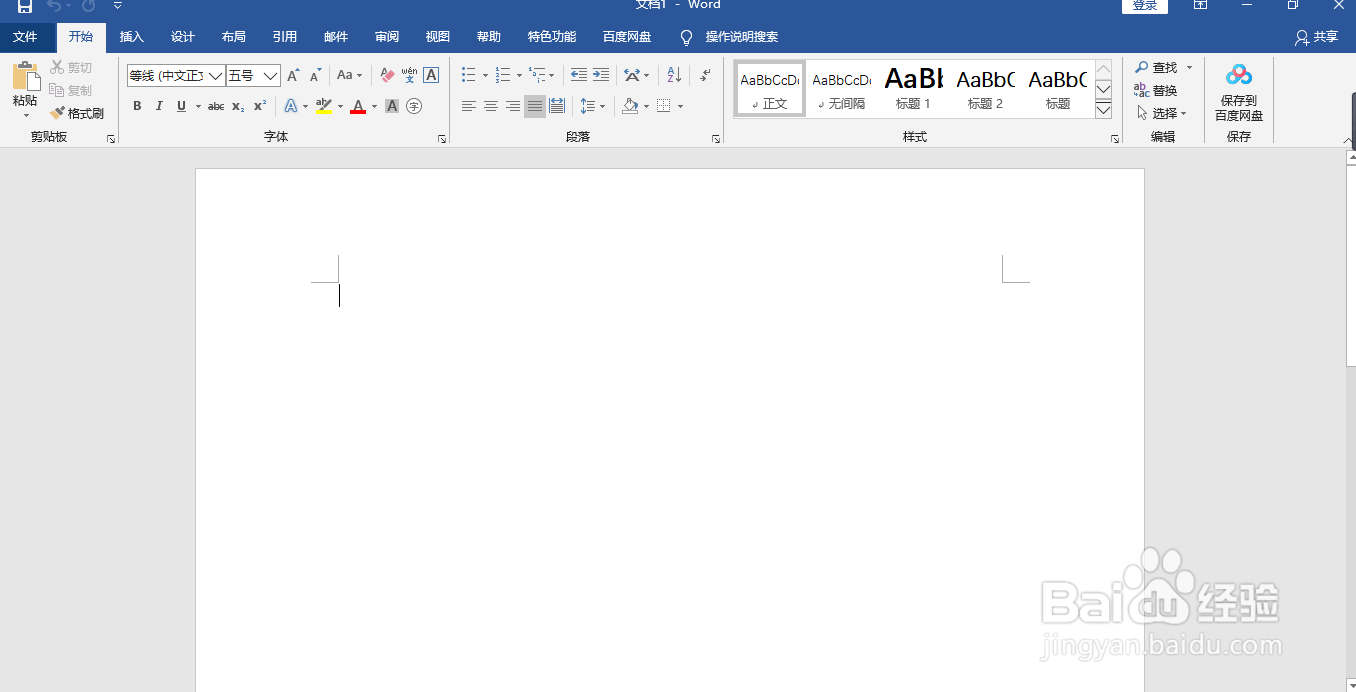The height and width of the screenshot is (692, 1356).
Task: Show paragraph marks icon
Action: [x=706, y=75]
